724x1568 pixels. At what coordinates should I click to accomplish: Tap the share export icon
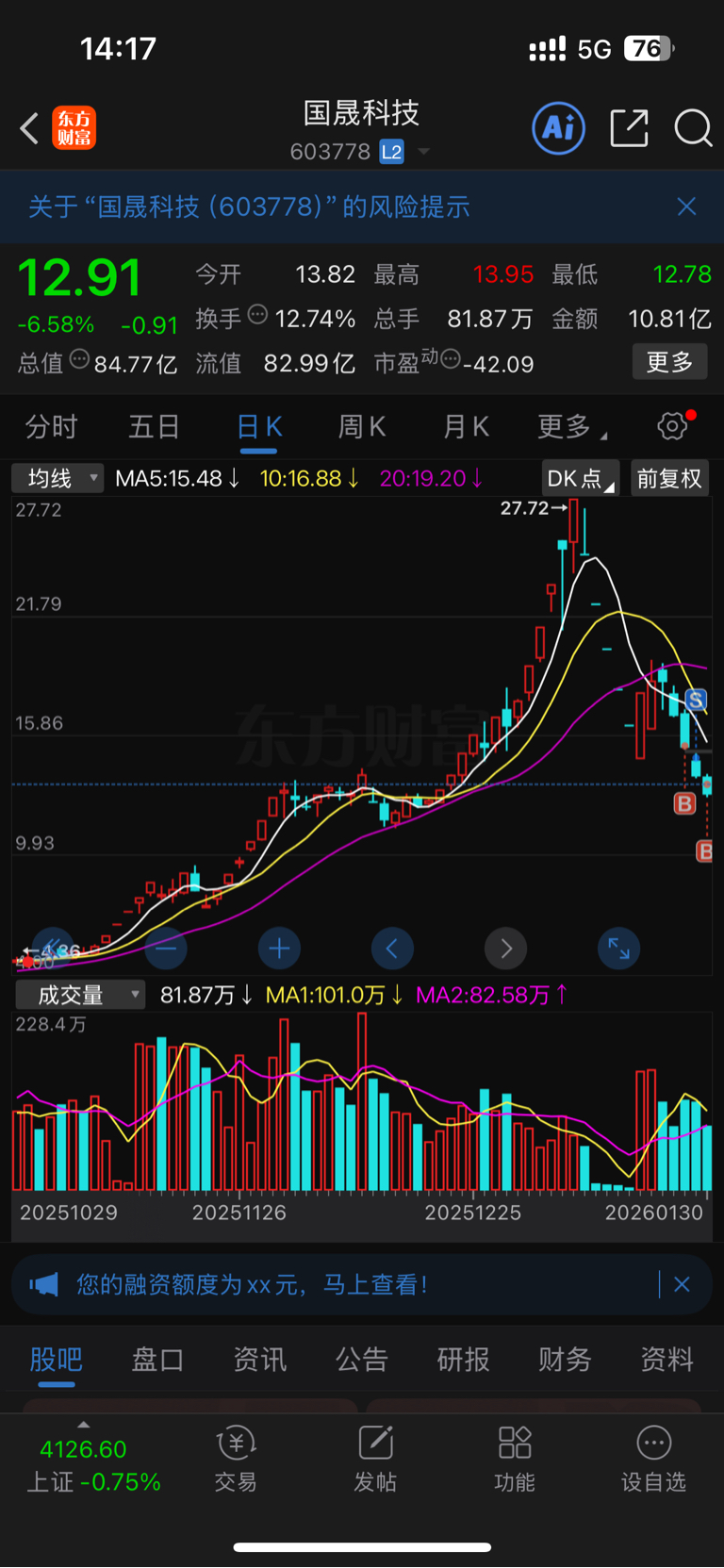click(629, 128)
